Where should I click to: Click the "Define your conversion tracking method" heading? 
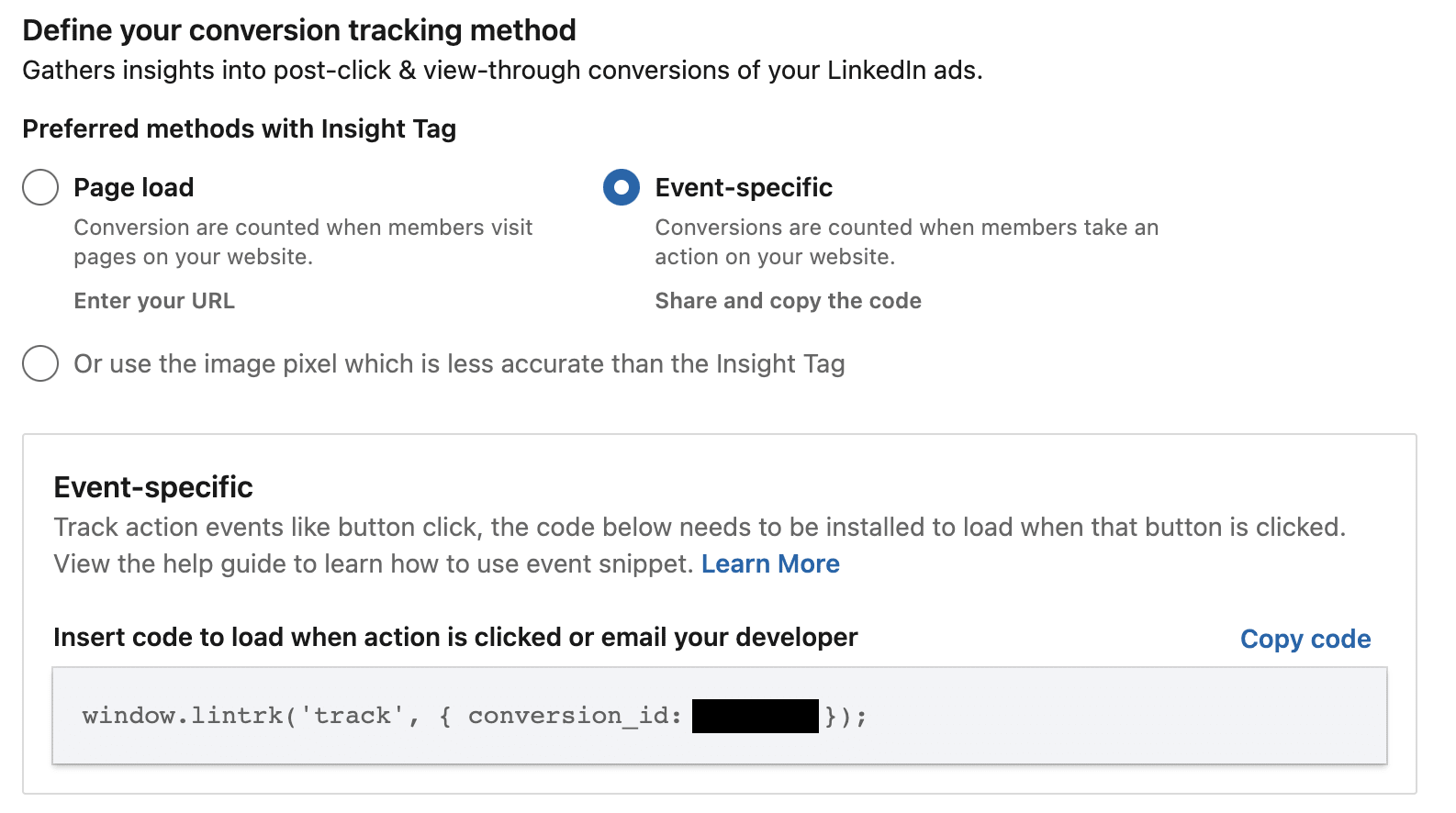coord(299,30)
